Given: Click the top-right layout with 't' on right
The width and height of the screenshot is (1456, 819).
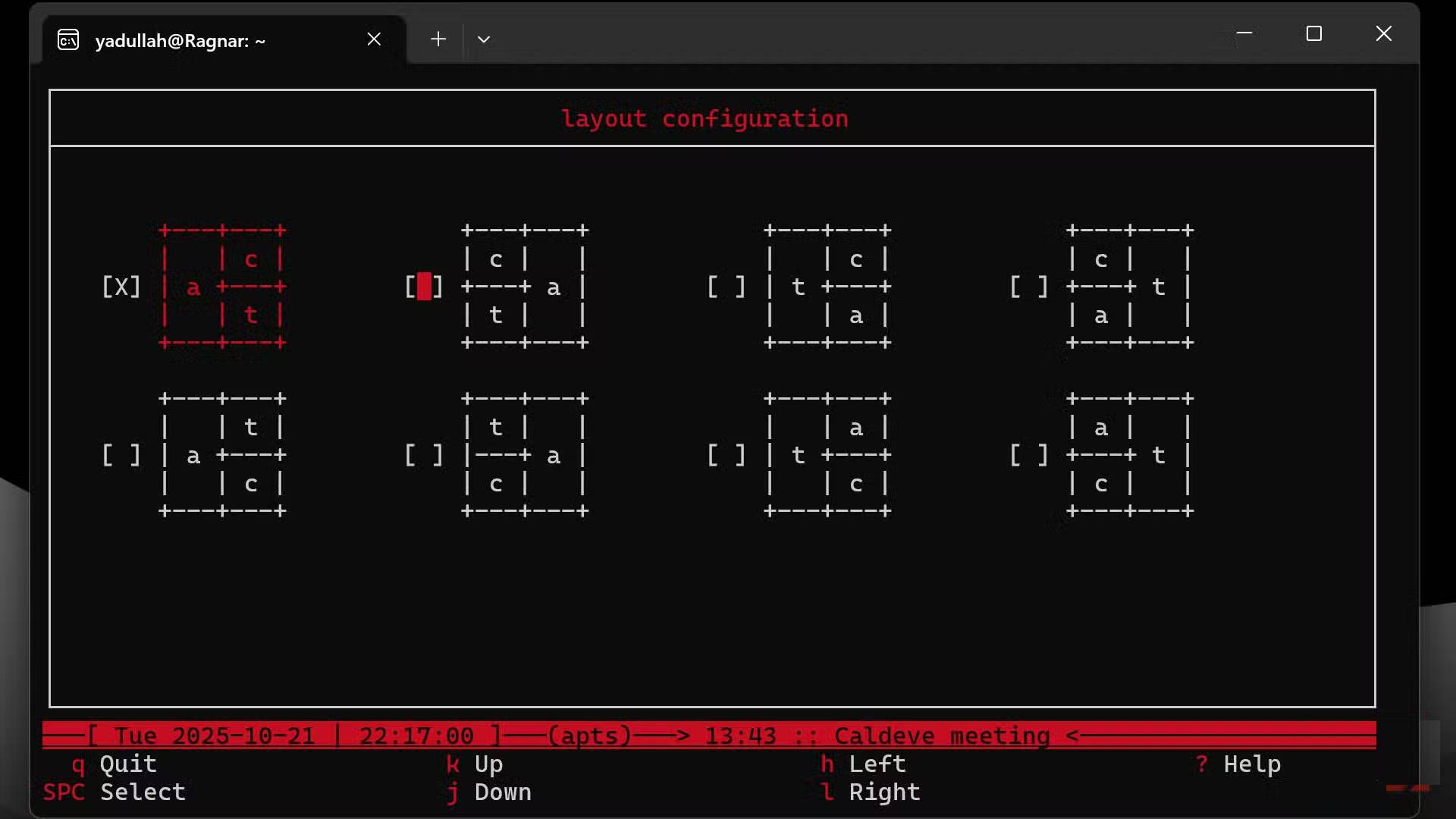Looking at the screenshot, I should coord(1130,287).
